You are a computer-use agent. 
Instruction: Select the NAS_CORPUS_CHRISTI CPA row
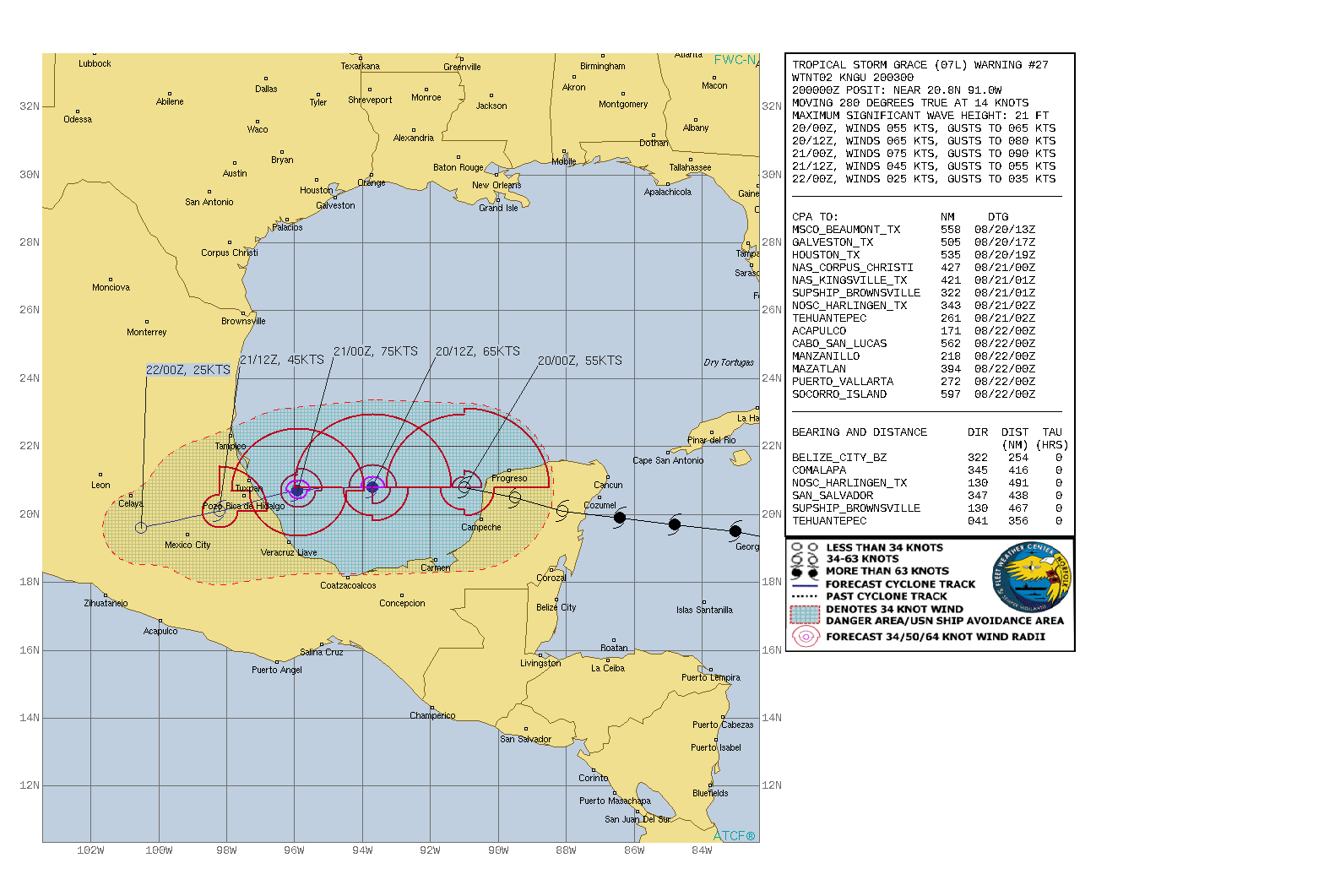[914, 268]
